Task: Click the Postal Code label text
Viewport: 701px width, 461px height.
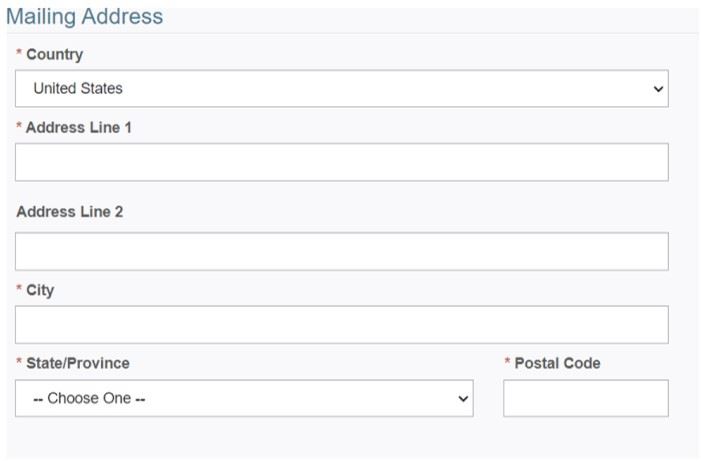Action: (557, 363)
